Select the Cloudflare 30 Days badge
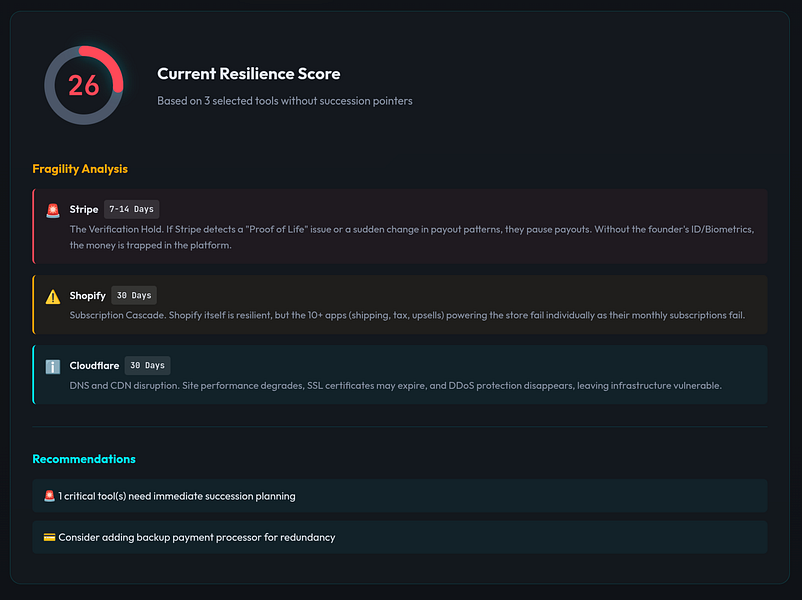The height and width of the screenshot is (600, 802). 147,365
